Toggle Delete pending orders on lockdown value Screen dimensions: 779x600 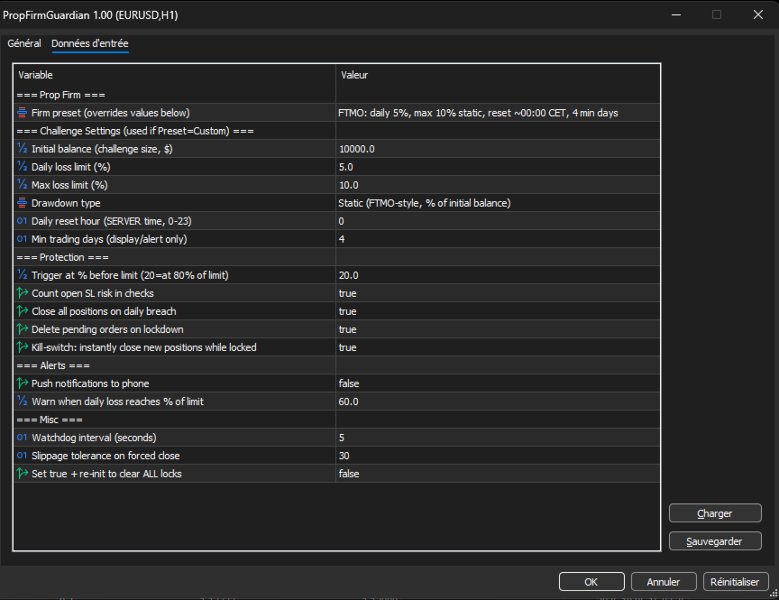tap(498, 329)
